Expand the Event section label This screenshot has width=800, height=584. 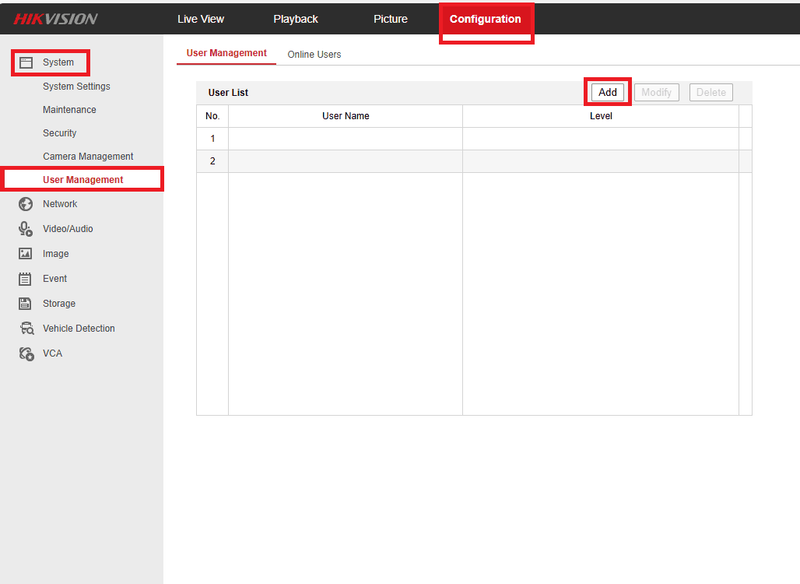[x=55, y=278]
